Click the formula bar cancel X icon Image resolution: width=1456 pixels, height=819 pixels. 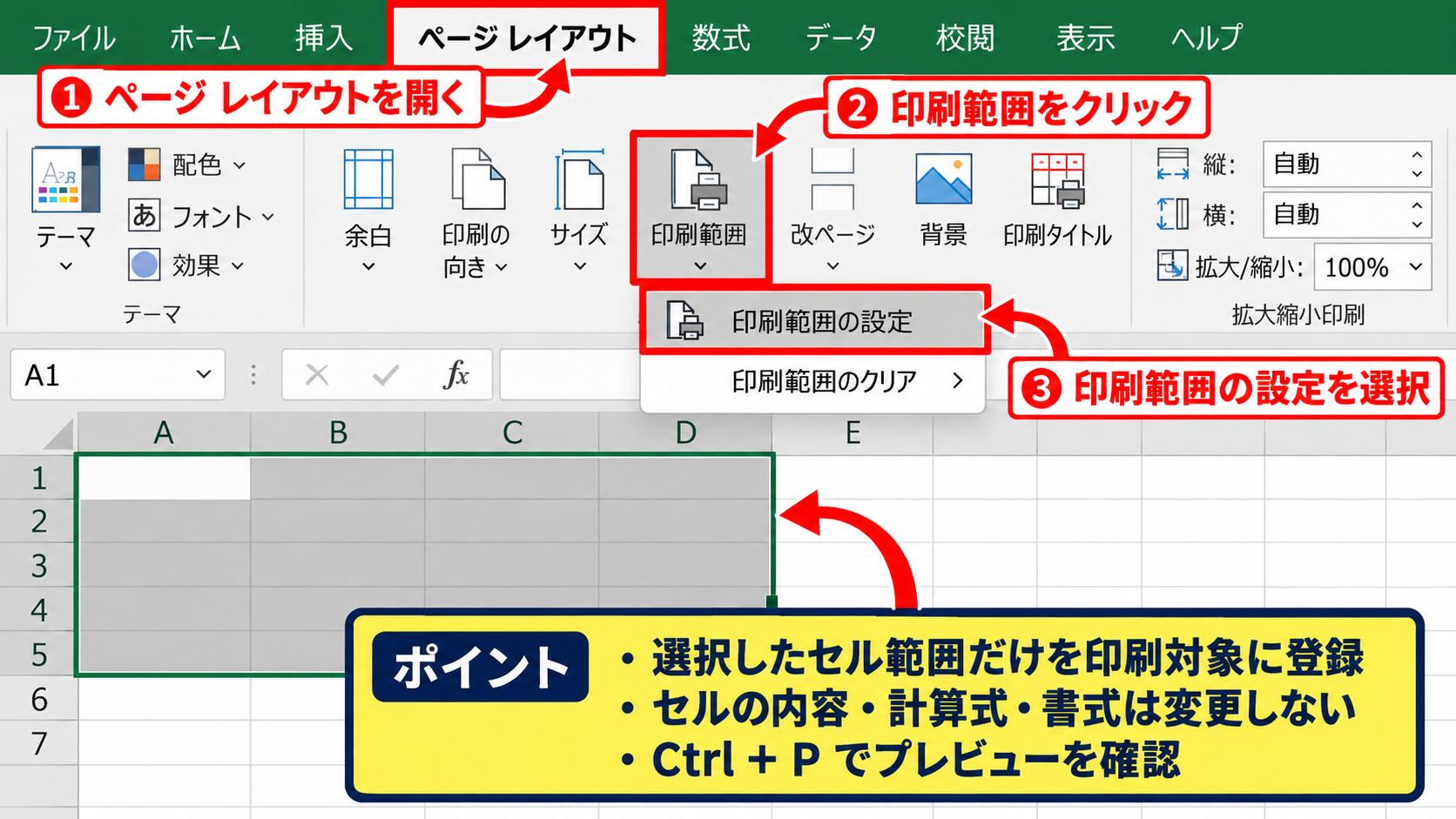pyautogui.click(x=317, y=375)
